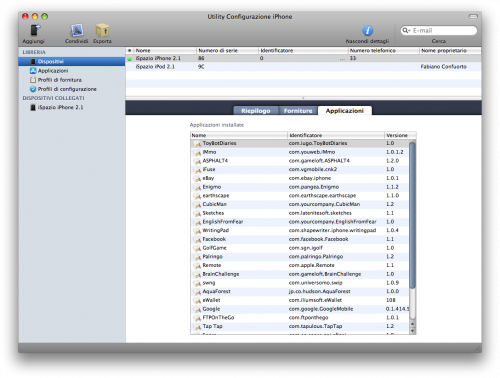Click the iMmo app icon

[197, 152]
